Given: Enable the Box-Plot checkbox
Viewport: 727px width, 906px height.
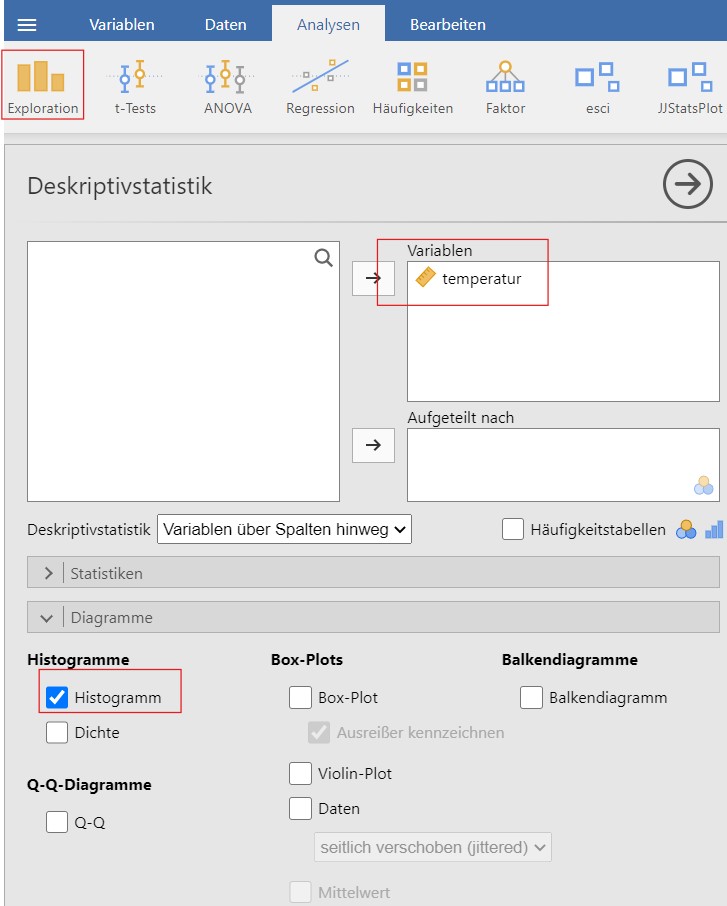Looking at the screenshot, I should pos(300,697).
